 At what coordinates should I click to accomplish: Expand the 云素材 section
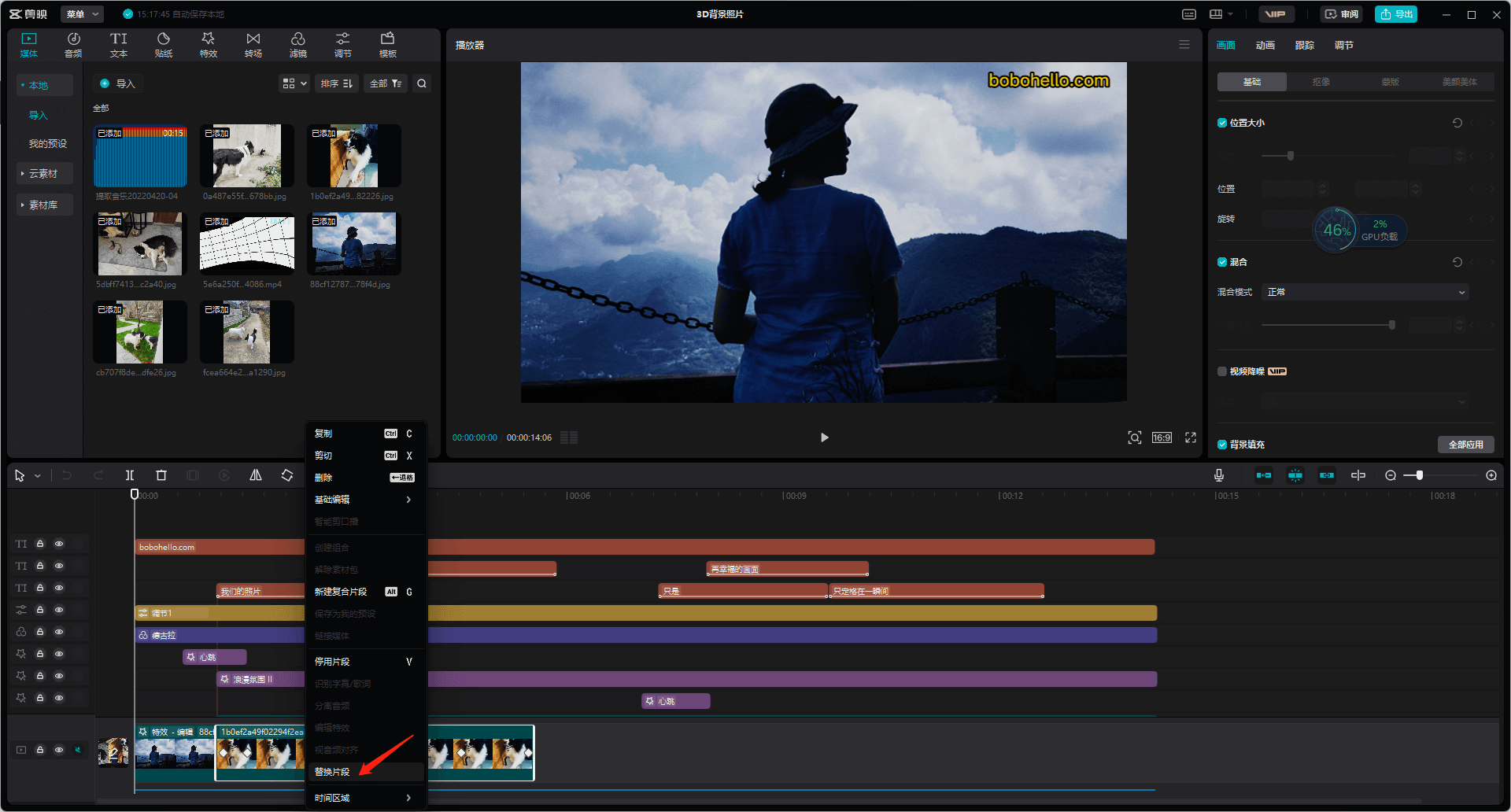(x=45, y=173)
